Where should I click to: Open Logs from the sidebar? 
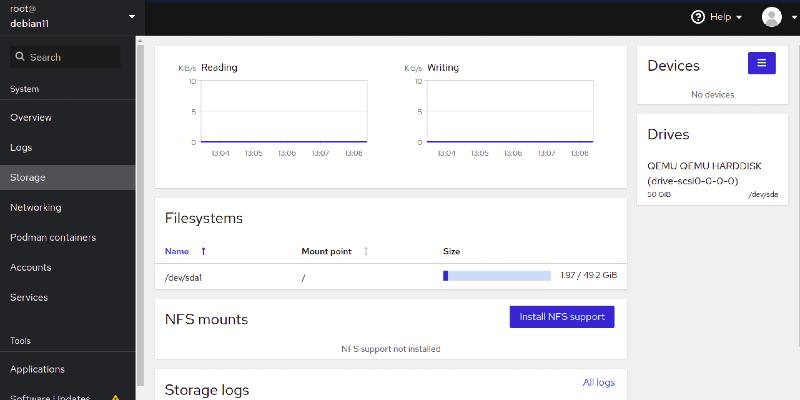[x=21, y=147]
